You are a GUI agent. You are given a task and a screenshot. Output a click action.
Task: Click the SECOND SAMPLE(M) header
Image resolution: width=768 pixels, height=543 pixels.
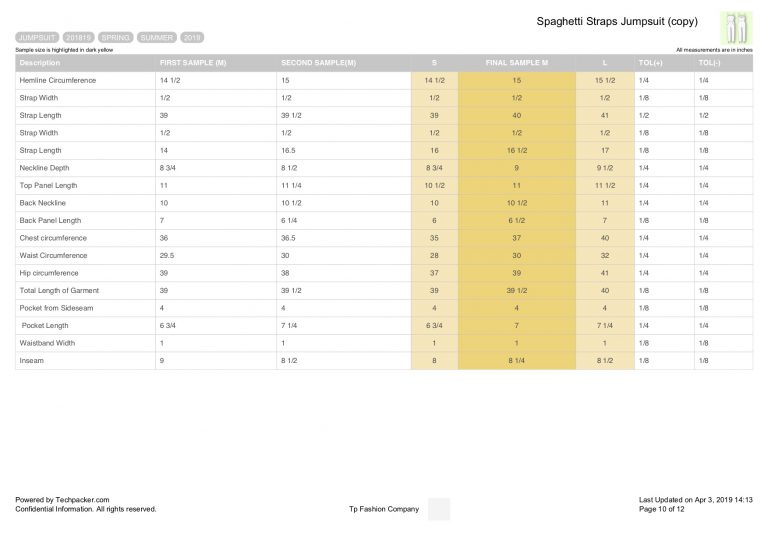pos(318,63)
